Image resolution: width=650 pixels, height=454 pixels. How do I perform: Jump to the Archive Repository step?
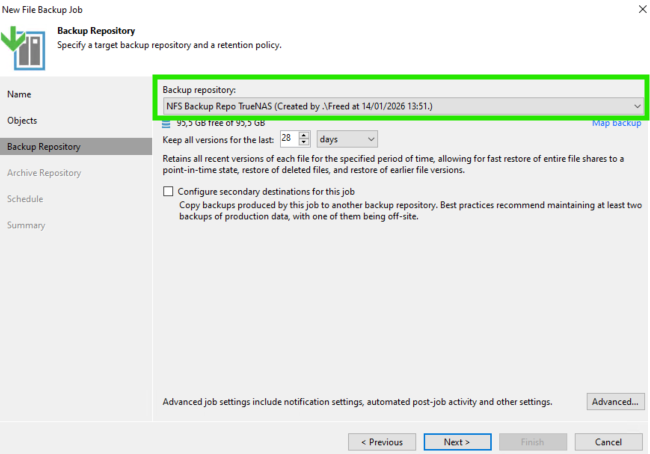[x=44, y=173]
